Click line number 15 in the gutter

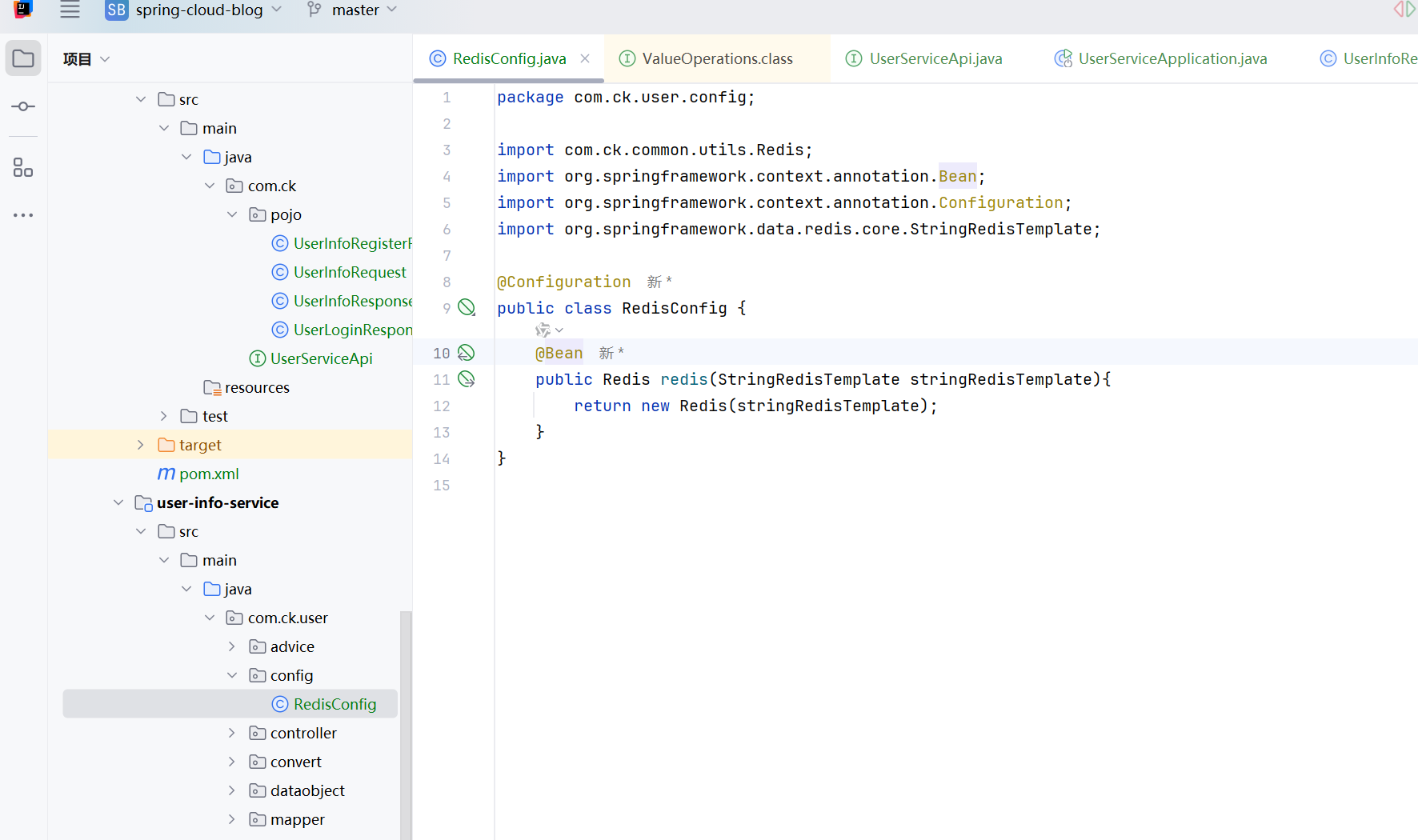[x=442, y=485]
